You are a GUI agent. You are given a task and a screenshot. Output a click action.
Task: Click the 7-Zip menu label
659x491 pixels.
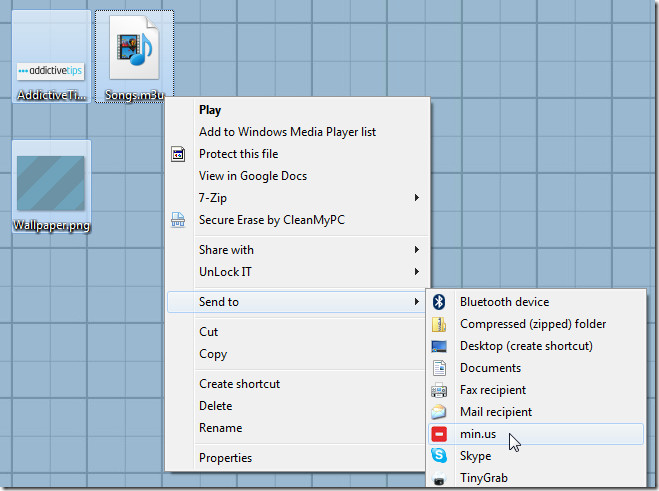(213, 198)
